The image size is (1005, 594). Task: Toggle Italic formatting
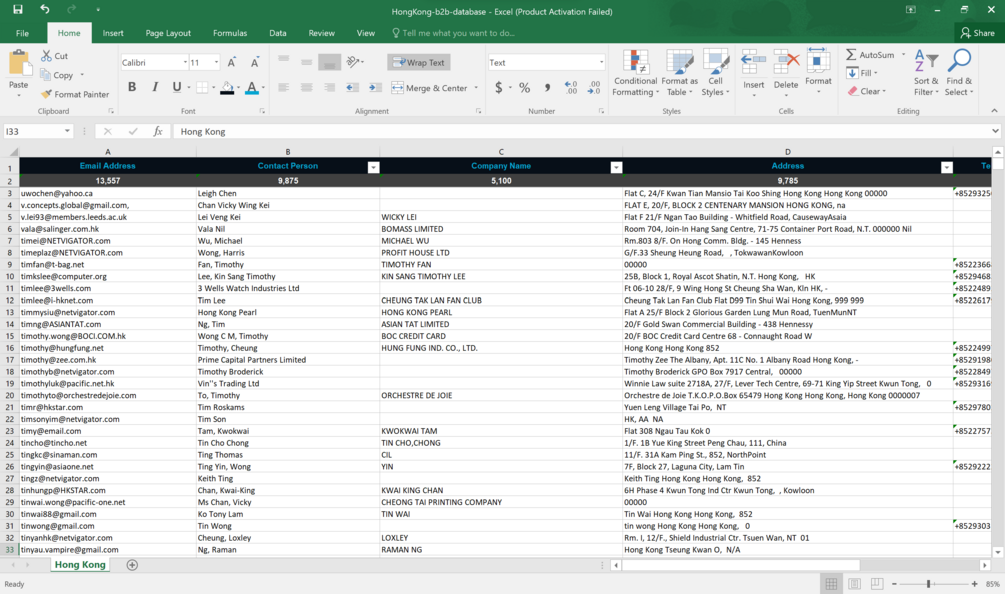point(154,87)
